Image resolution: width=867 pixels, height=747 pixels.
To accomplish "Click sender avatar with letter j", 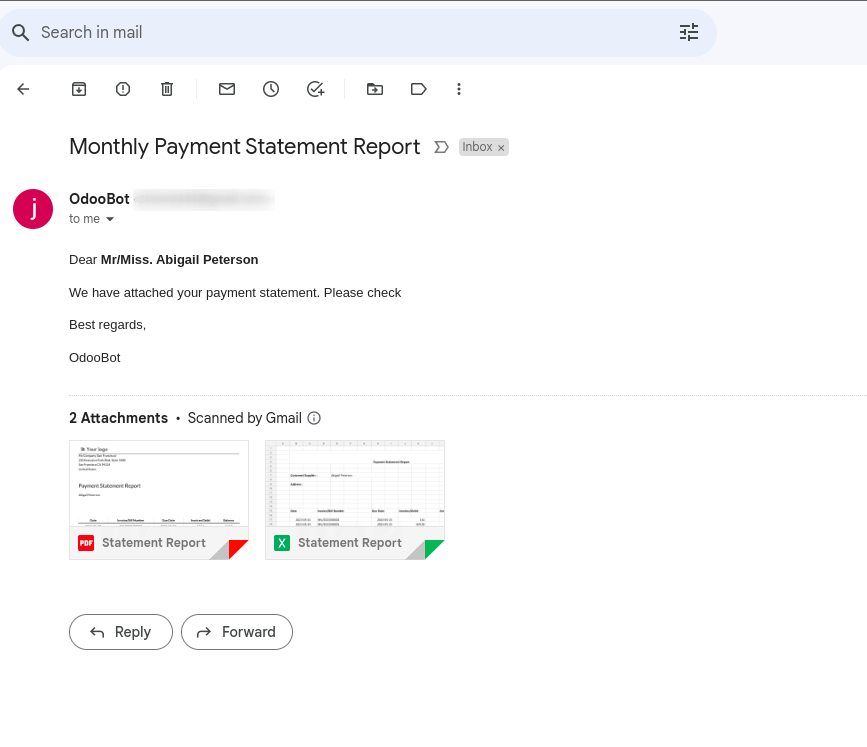I will point(33,209).
